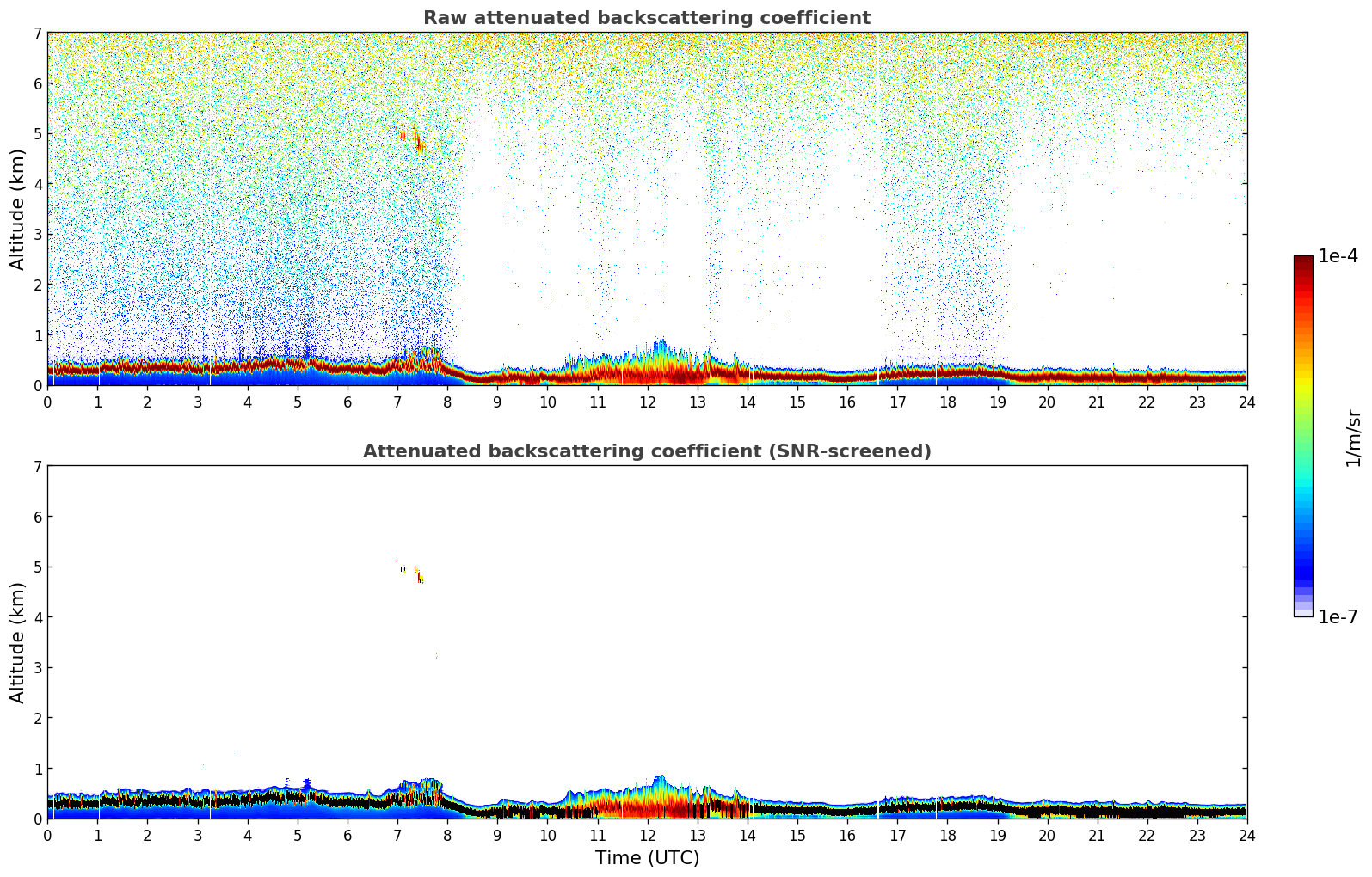Viewport: 1372px width, 877px height.
Task: Select the bottom plot's 'Altitude (km)' label
Action: click(18, 642)
